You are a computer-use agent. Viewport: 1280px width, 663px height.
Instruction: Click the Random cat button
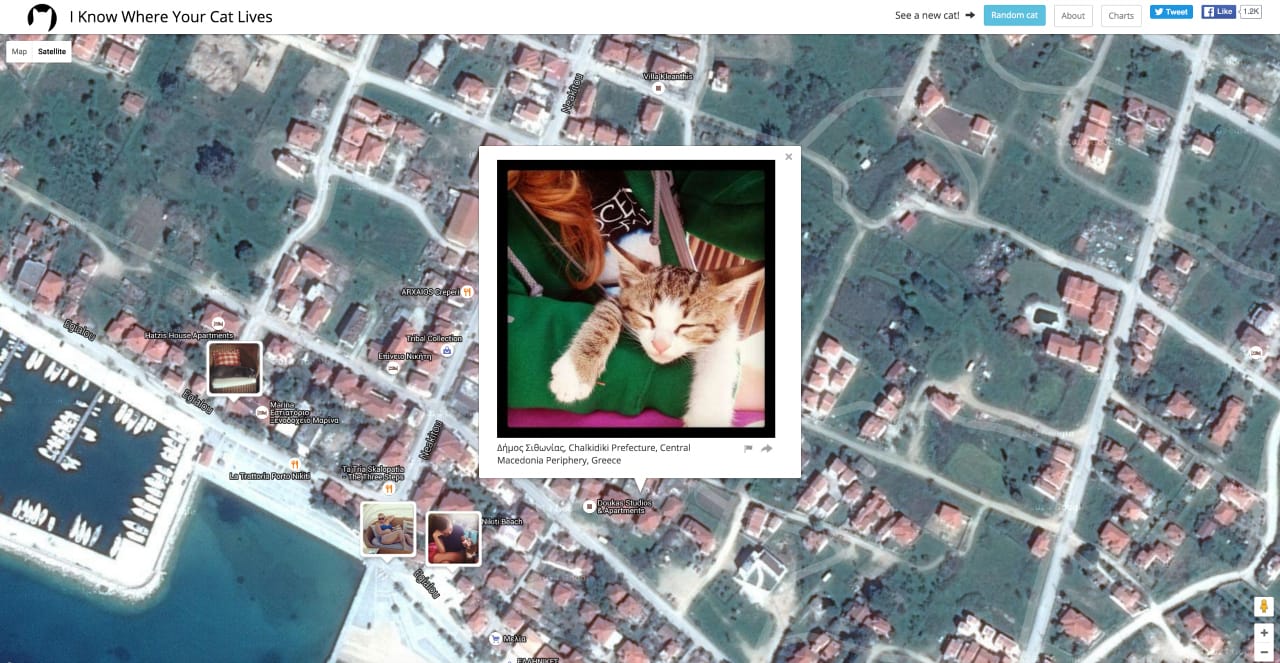1014,15
